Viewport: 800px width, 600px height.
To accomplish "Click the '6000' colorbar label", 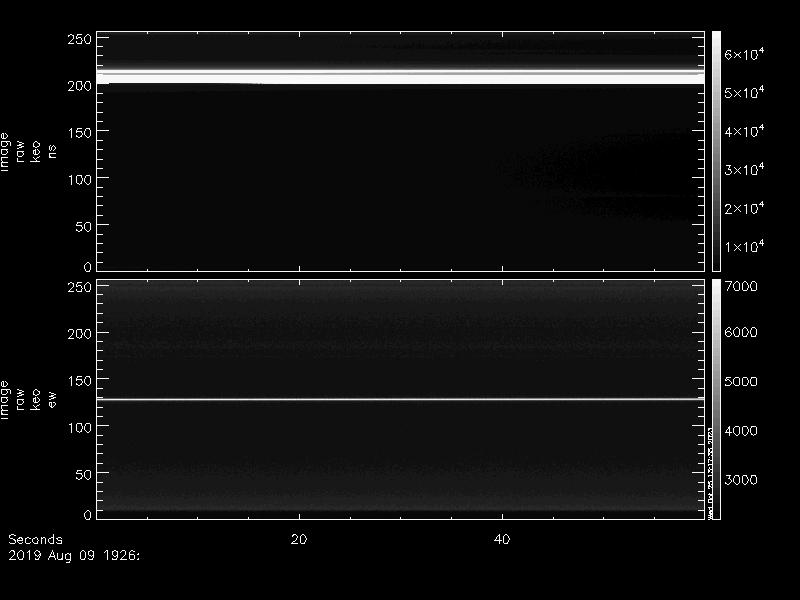I will tap(741, 332).
